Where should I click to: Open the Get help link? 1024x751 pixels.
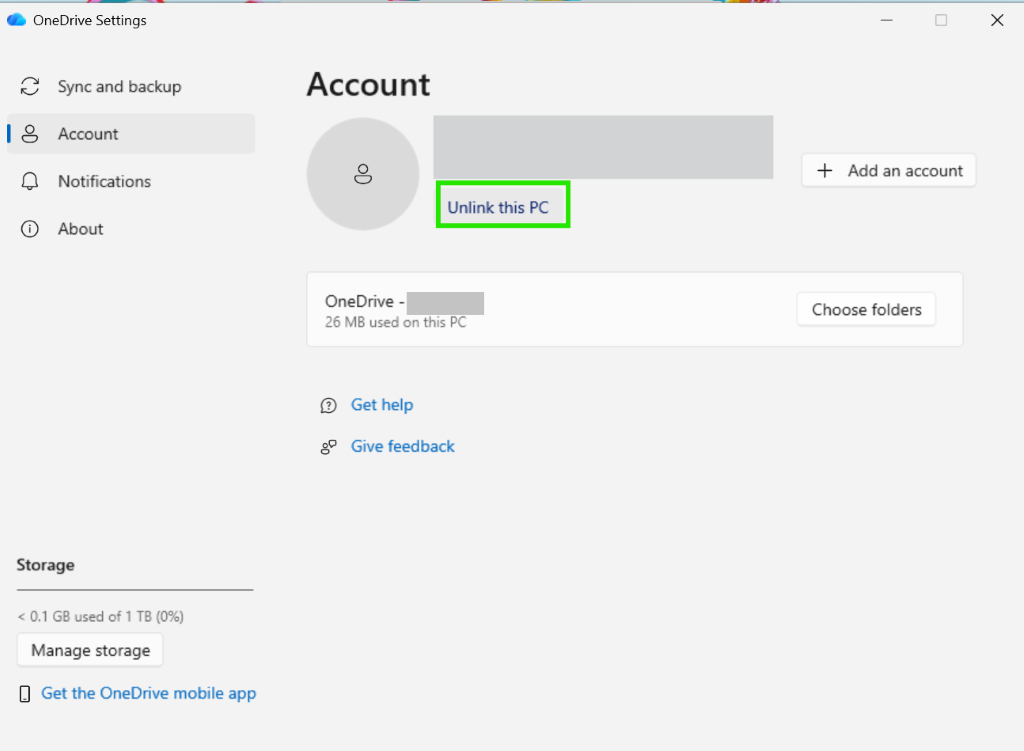point(382,405)
